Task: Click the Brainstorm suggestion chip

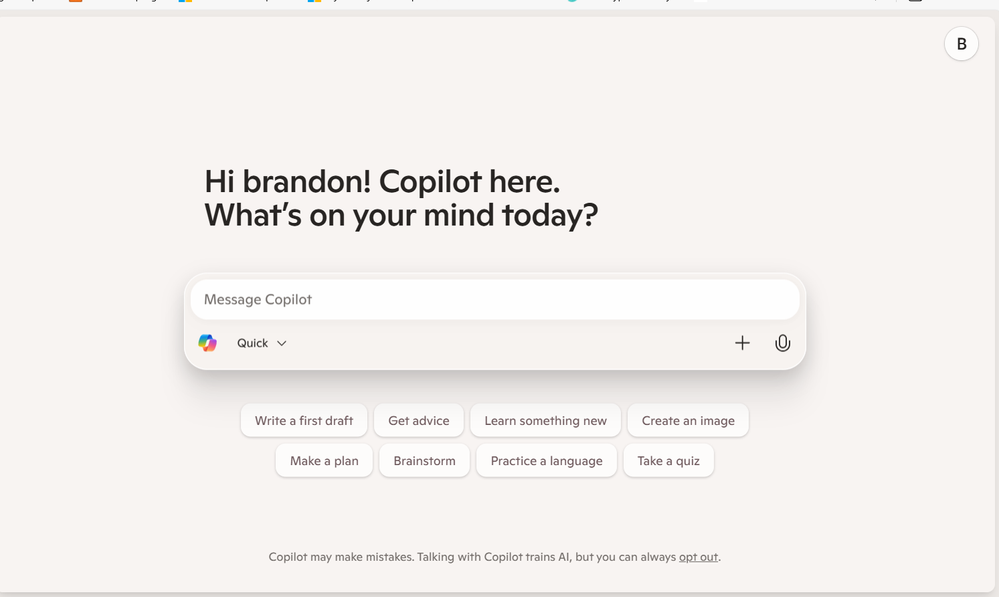Action: coord(424,461)
